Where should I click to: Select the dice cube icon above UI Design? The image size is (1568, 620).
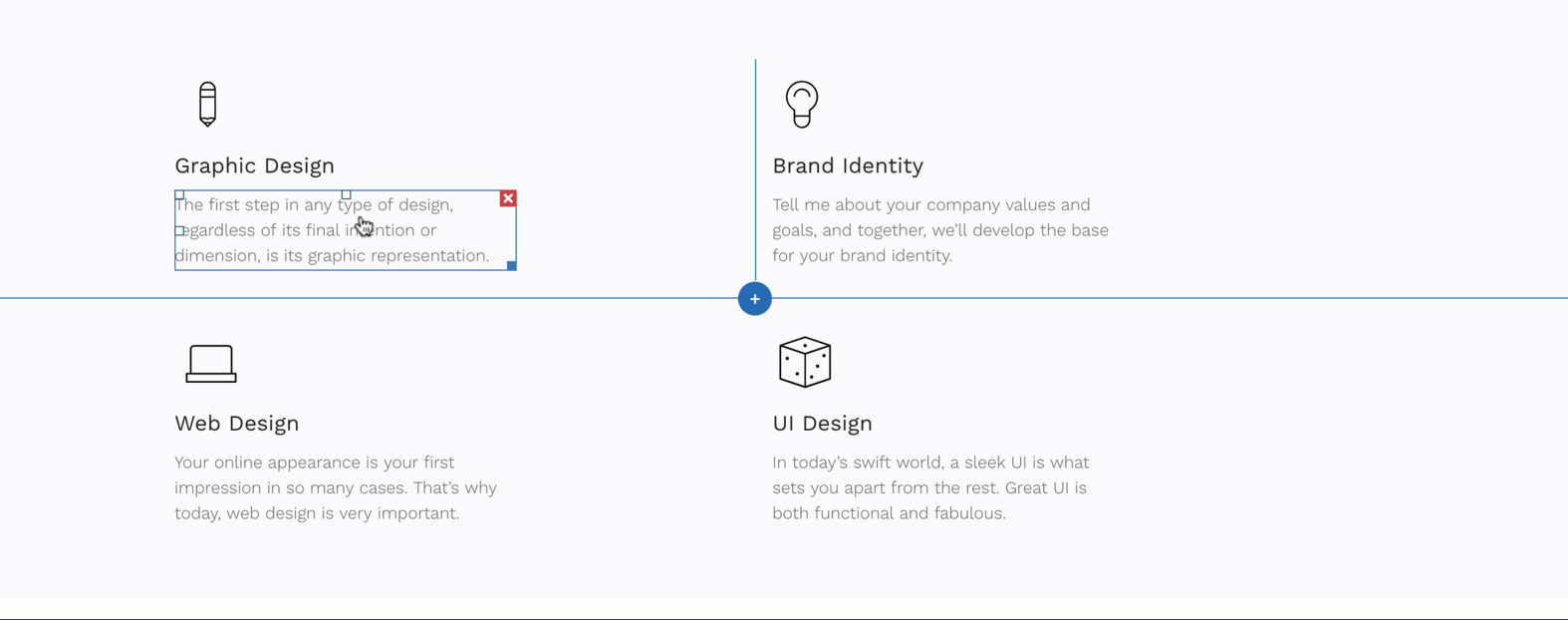(805, 362)
